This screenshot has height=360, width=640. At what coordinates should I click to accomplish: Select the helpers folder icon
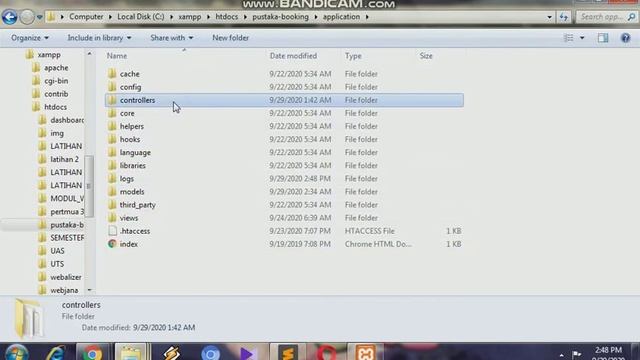tap(112, 126)
